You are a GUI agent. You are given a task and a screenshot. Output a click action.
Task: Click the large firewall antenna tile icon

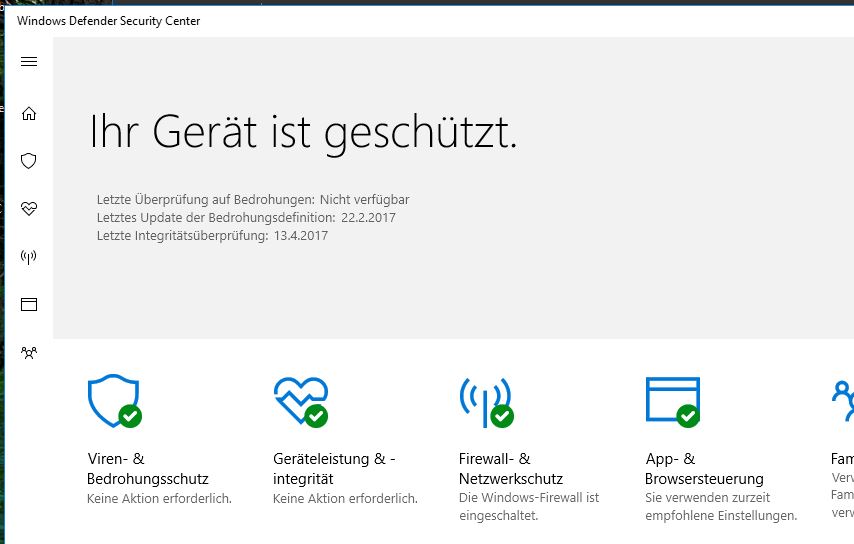486,402
